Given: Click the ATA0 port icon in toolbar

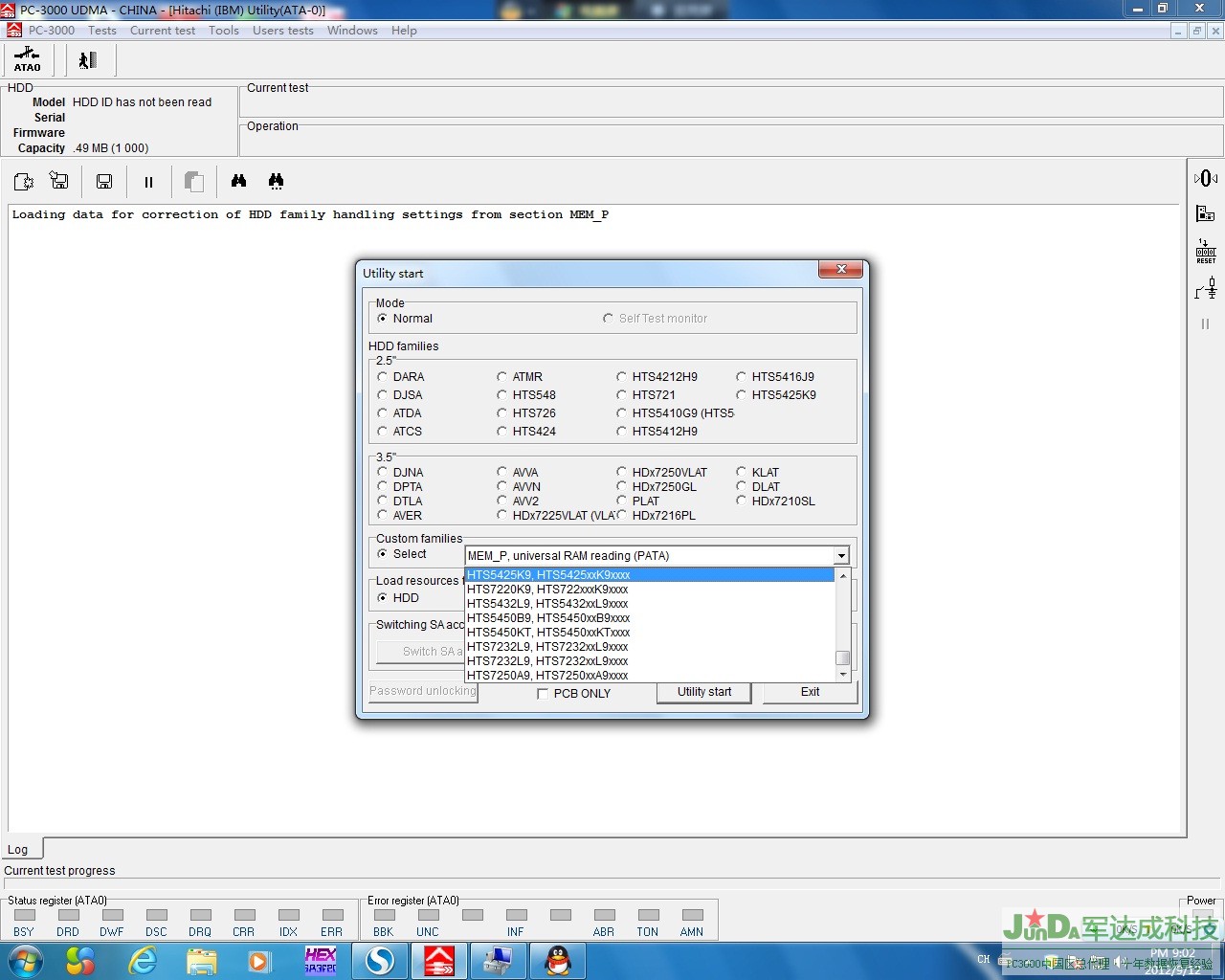Looking at the screenshot, I should tap(27, 60).
